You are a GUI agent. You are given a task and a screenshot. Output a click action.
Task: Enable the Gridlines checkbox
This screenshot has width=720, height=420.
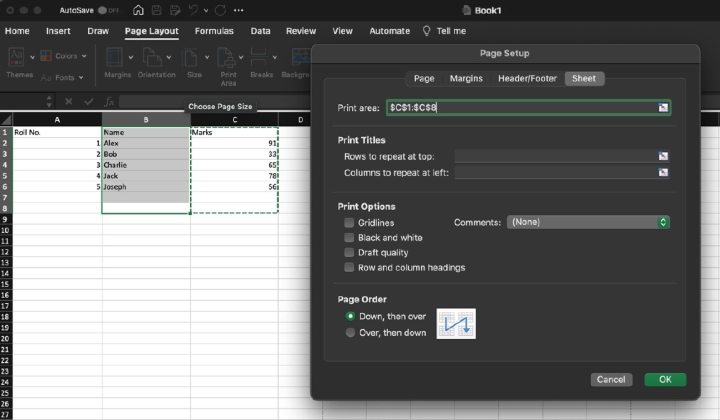(349, 222)
